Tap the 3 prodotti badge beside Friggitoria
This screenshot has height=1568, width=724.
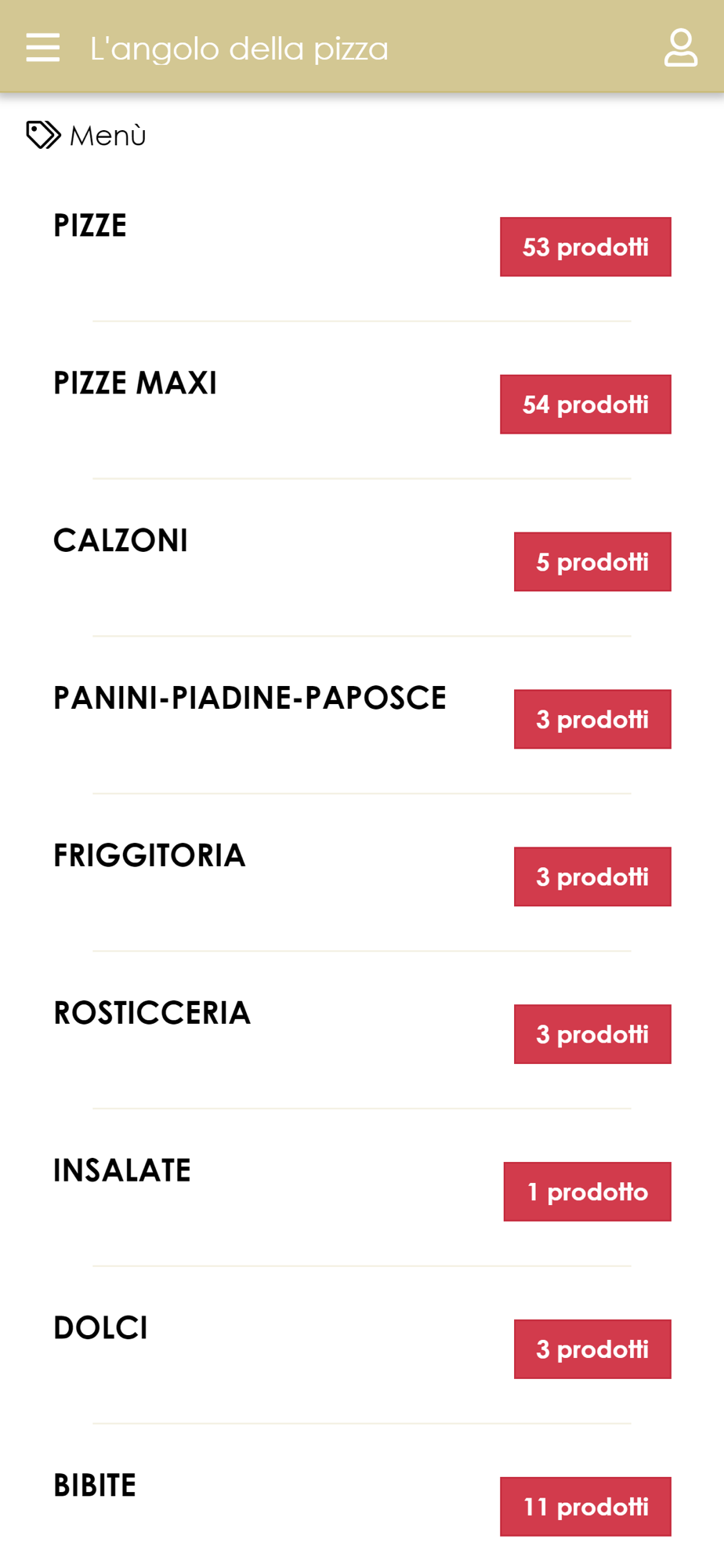[592, 877]
